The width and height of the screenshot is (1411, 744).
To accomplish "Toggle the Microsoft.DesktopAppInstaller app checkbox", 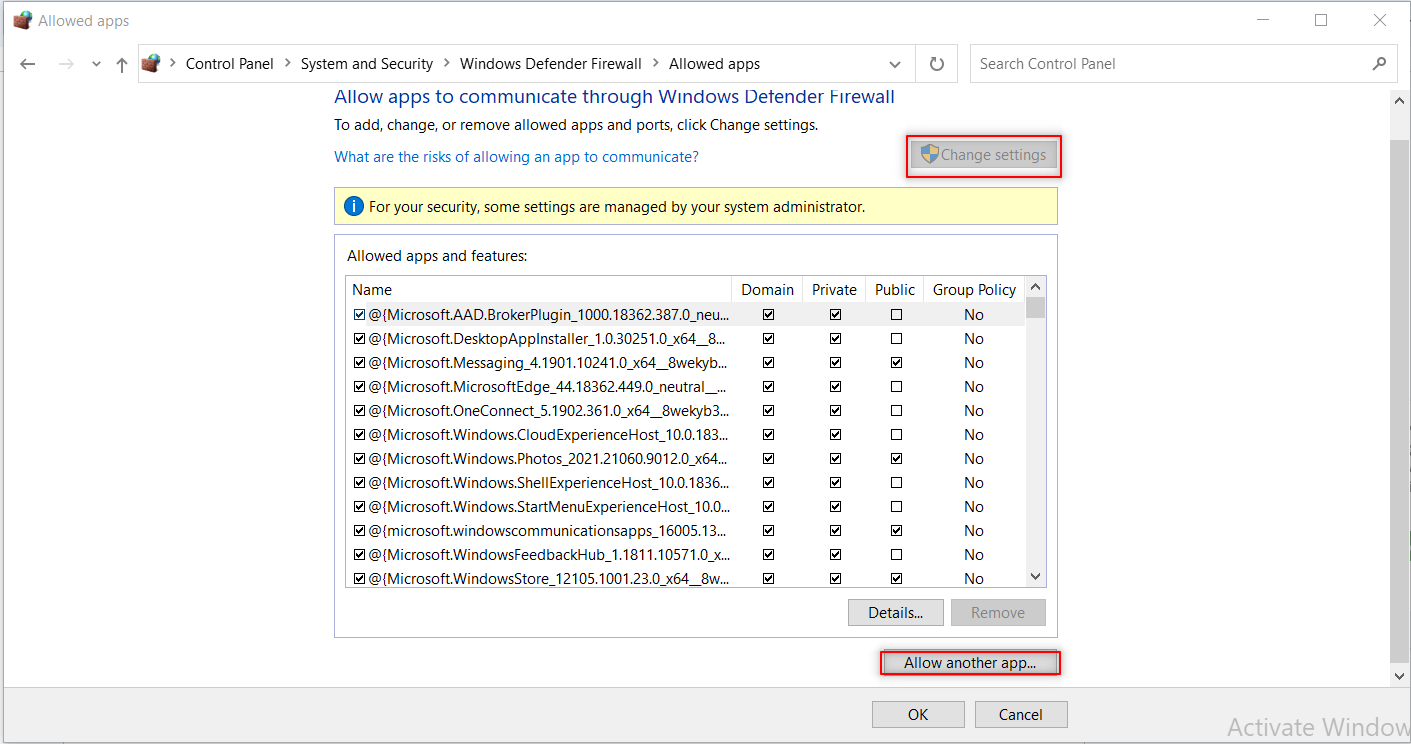I will tap(360, 338).
